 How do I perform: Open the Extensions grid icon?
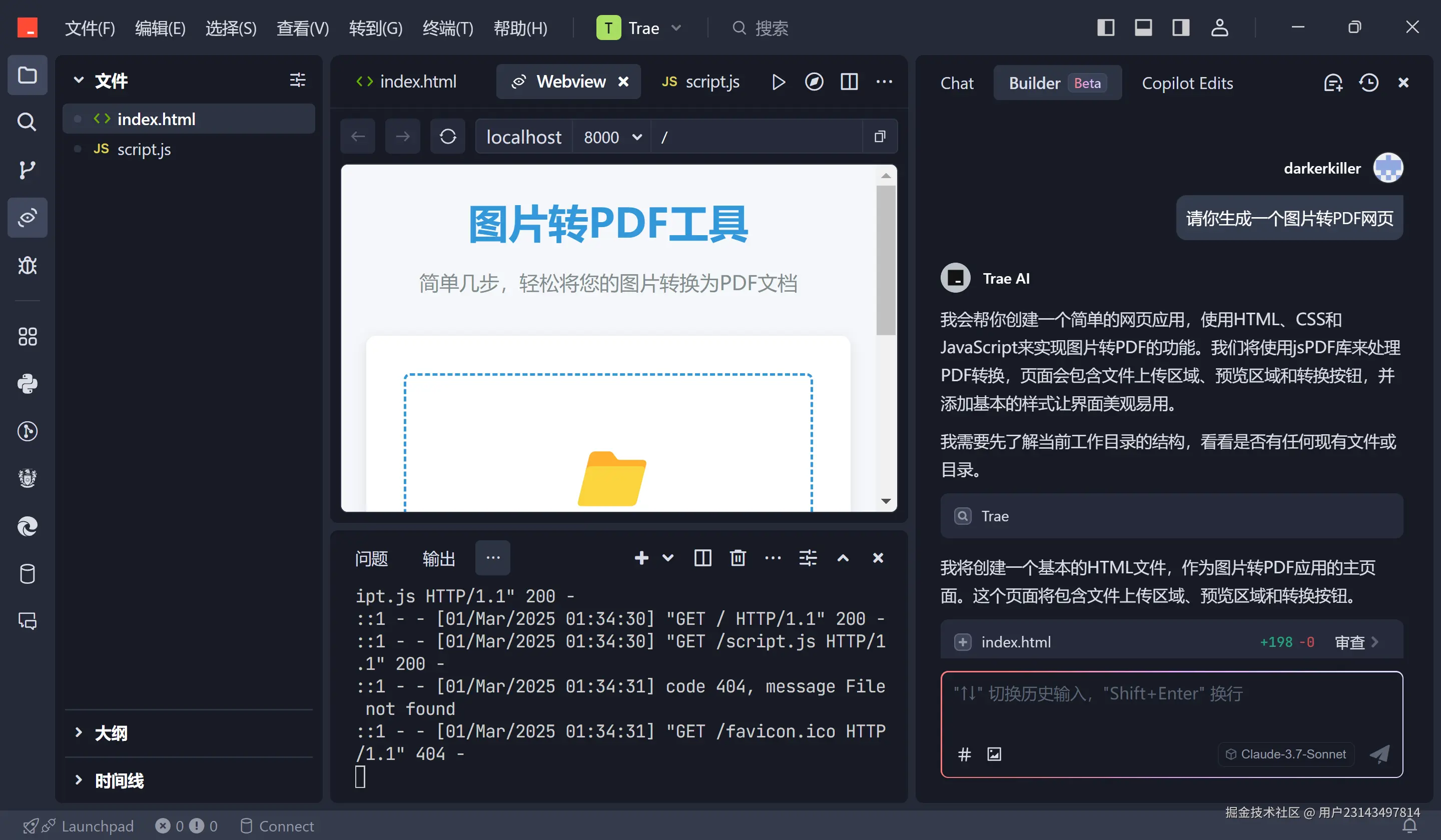tap(27, 336)
